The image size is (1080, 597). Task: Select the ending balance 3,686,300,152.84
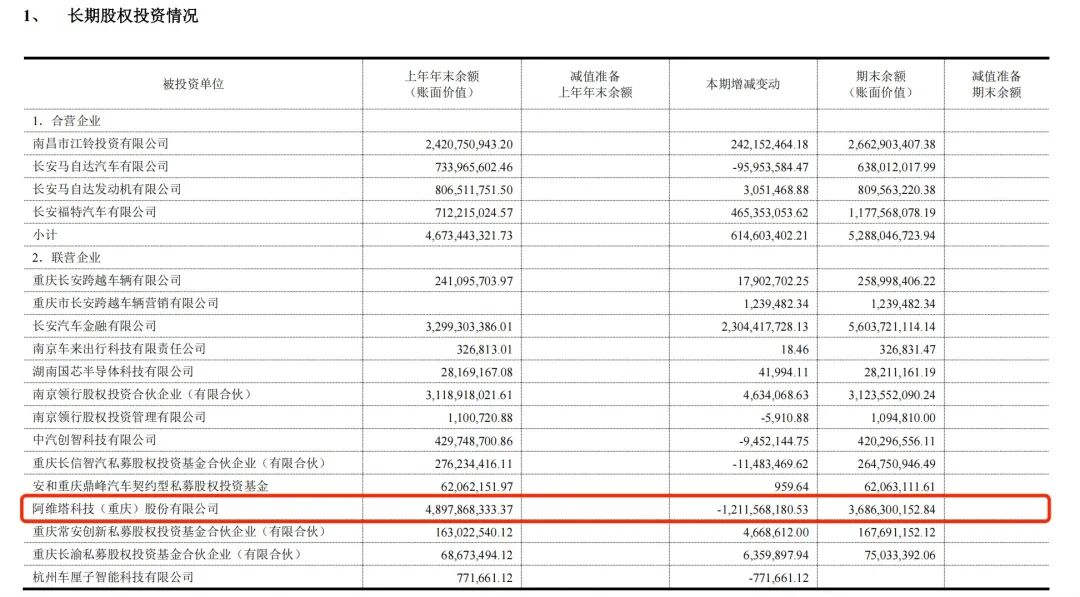(881, 509)
